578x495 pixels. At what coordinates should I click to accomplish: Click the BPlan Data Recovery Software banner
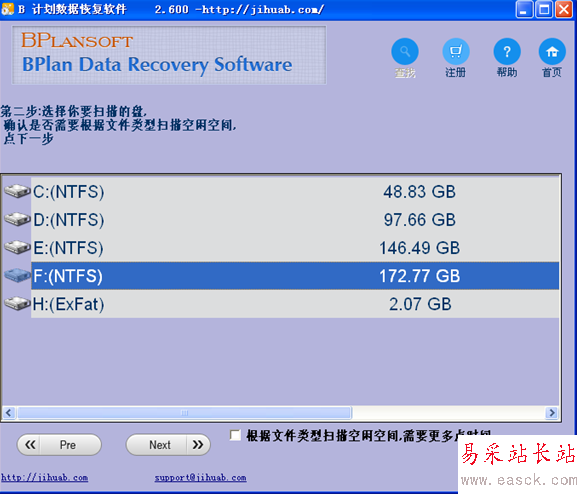pos(169,55)
